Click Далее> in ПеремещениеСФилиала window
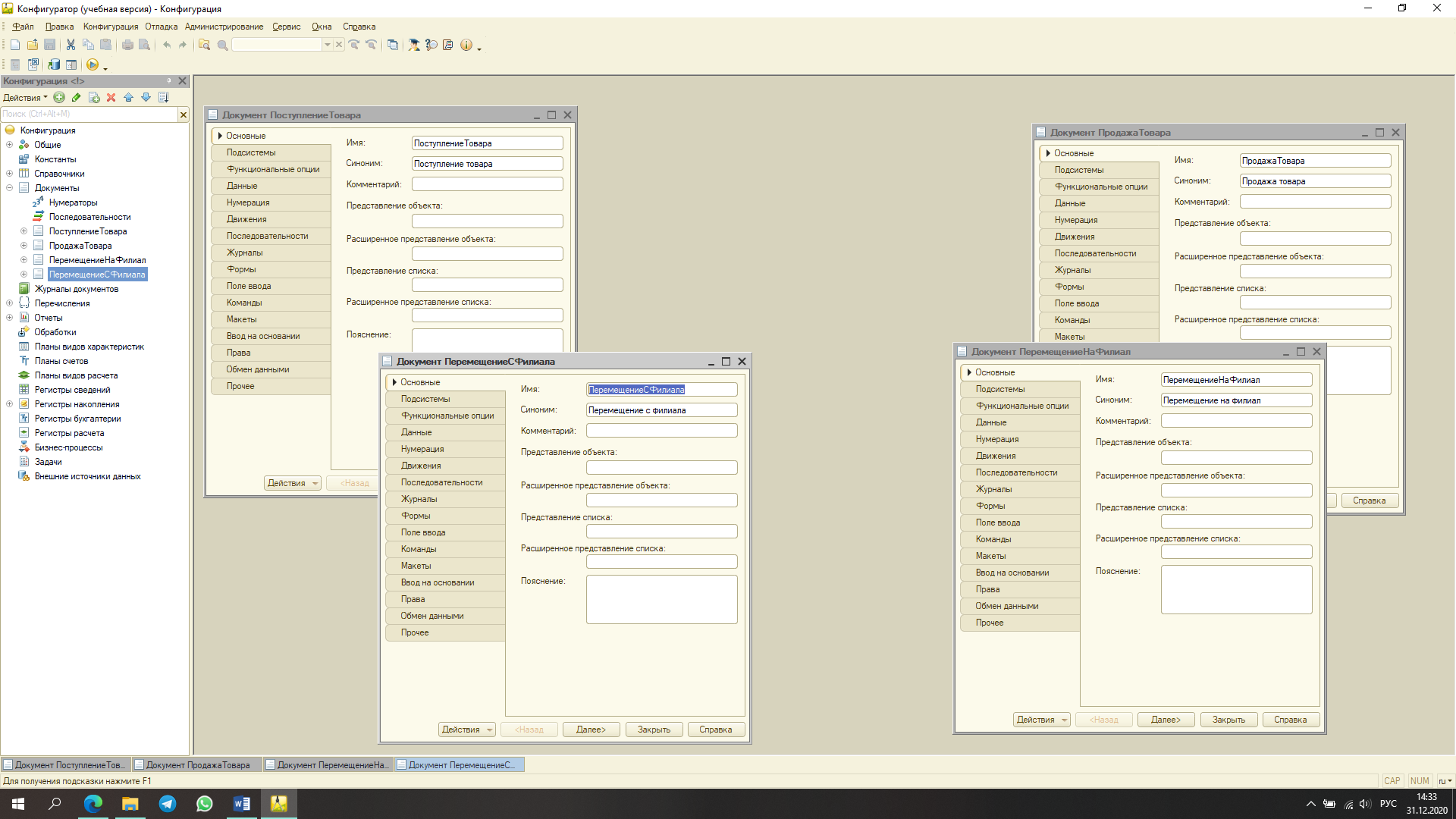Image resolution: width=1456 pixels, height=819 pixels. click(591, 730)
